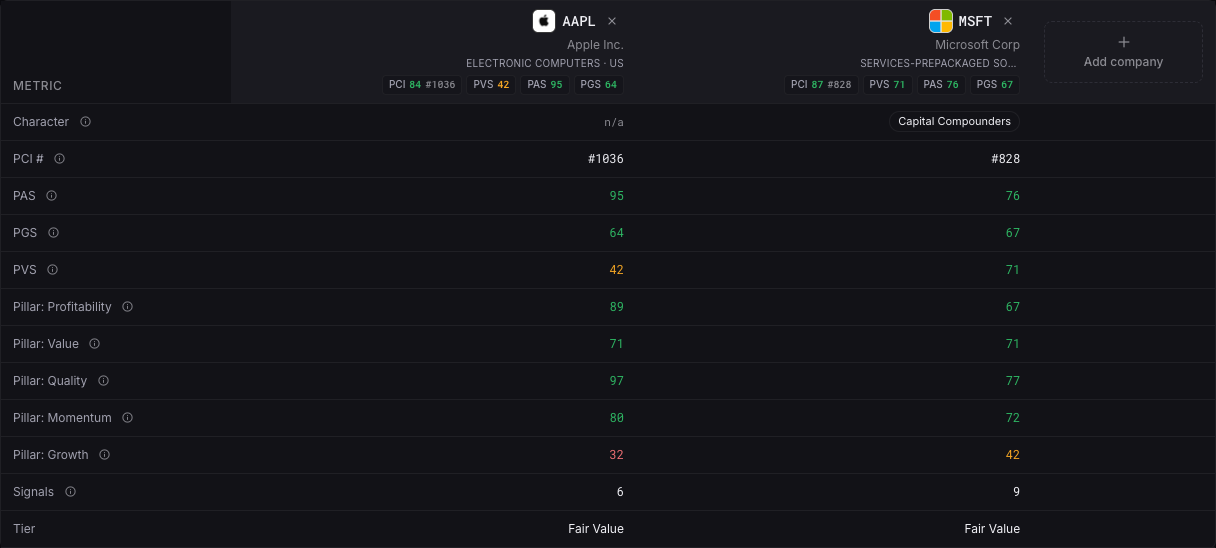The width and height of the screenshot is (1216, 548).
Task: Click the info icon for Pillar: Value
Action: [x=94, y=344]
